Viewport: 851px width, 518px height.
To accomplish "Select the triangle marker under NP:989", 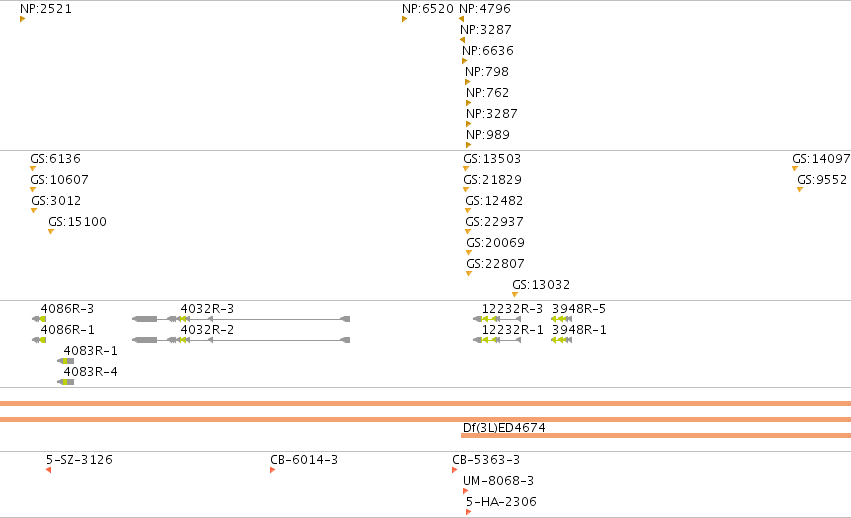I will click(x=468, y=145).
